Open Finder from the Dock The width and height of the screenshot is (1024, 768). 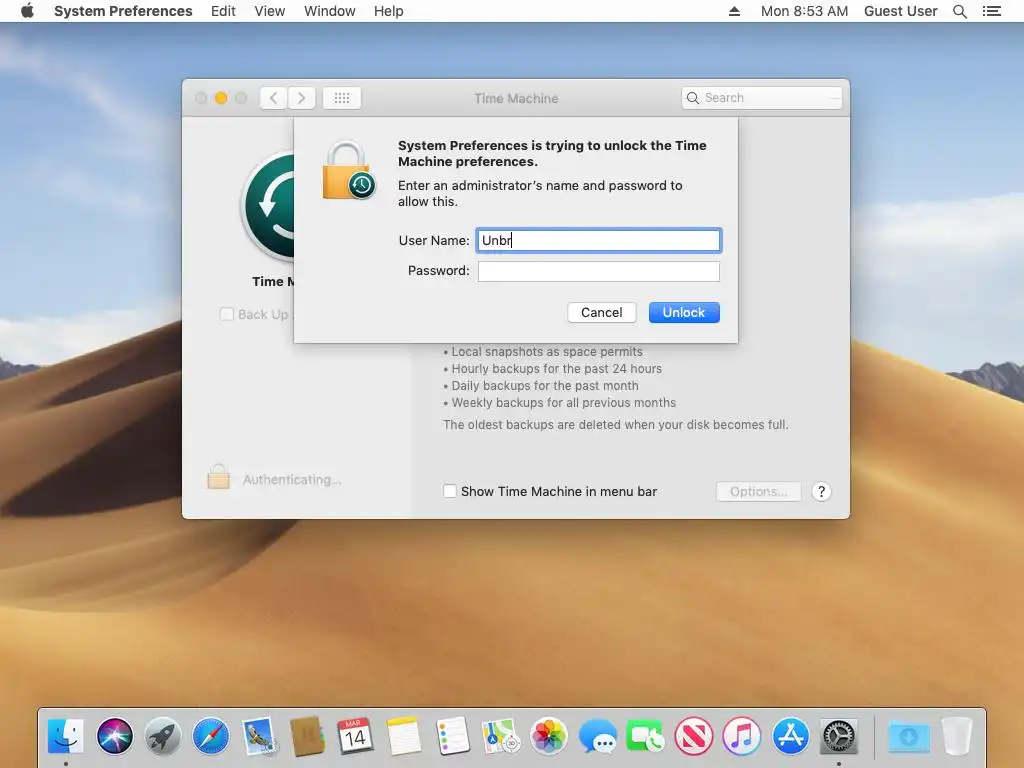[66, 736]
